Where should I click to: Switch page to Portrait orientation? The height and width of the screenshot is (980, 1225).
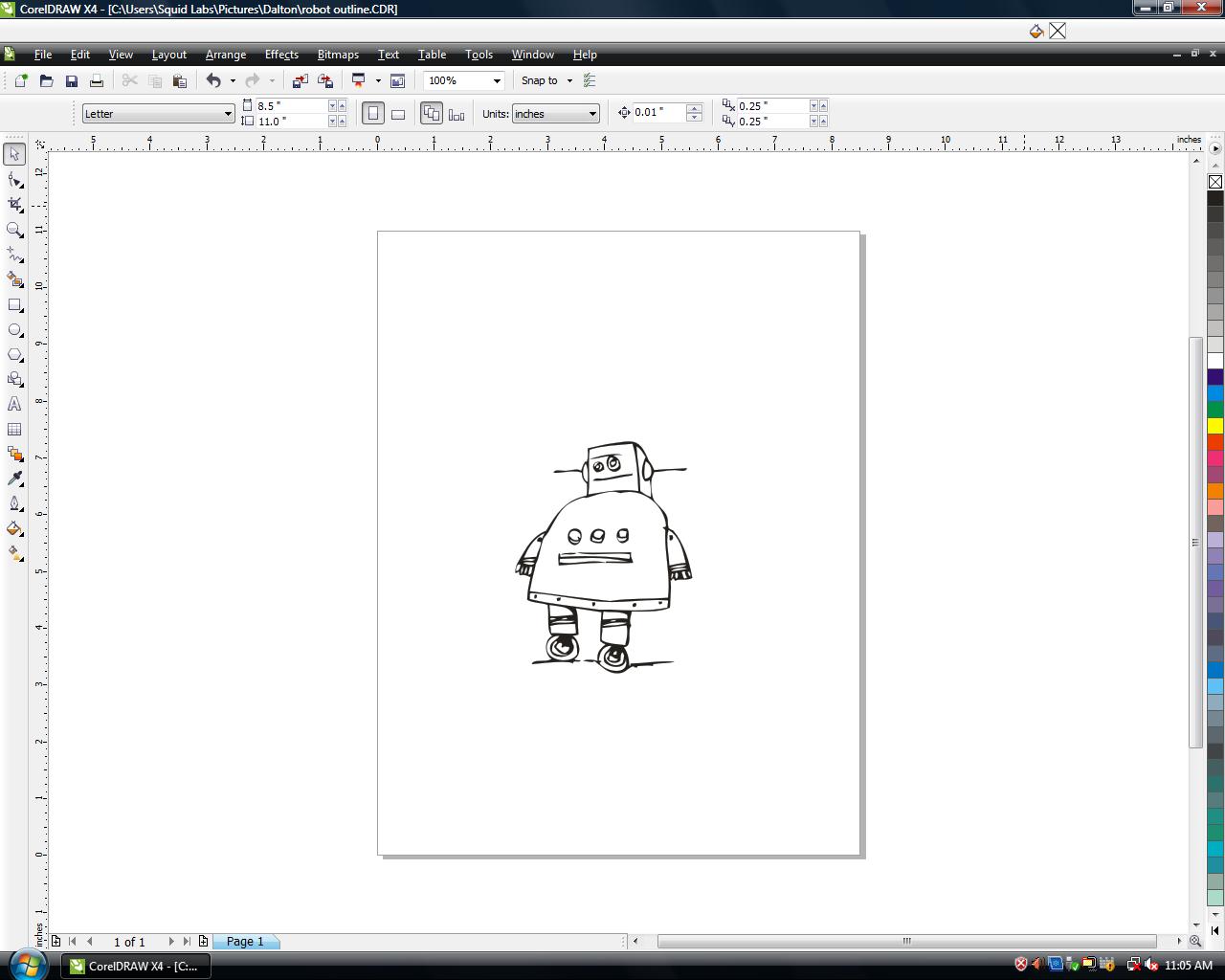(x=373, y=114)
